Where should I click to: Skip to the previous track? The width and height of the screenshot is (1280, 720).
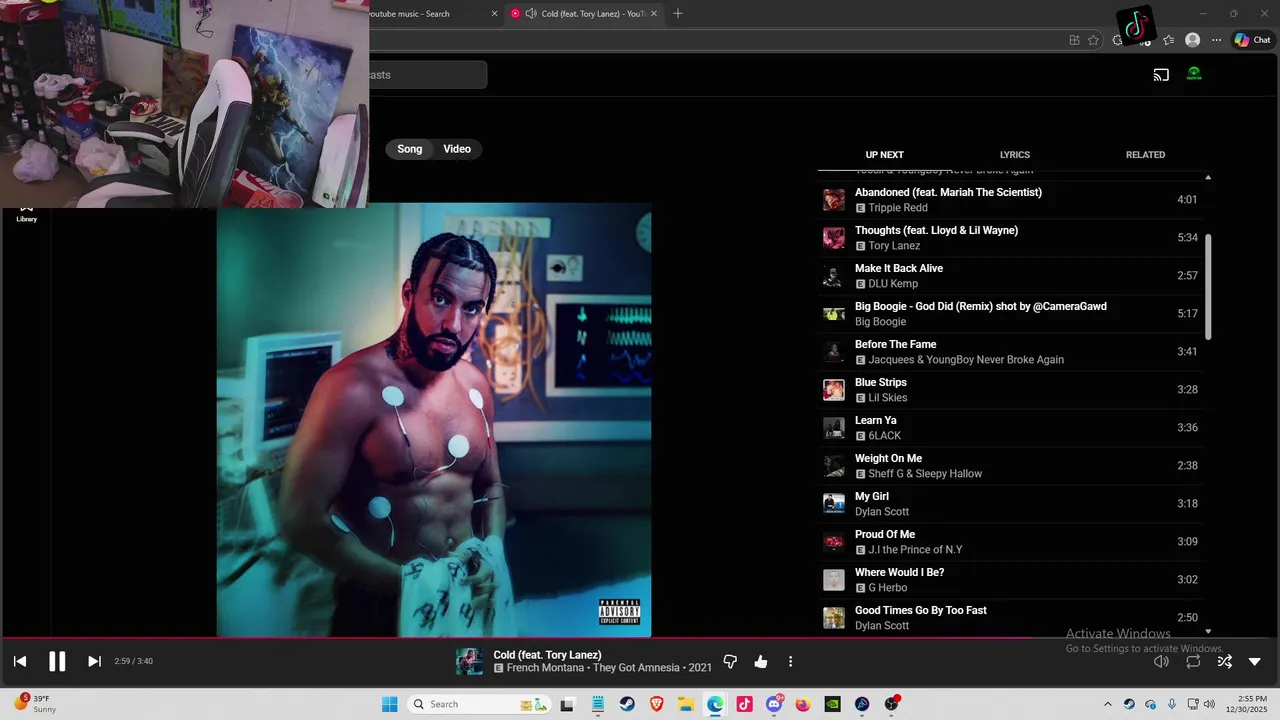(x=20, y=661)
